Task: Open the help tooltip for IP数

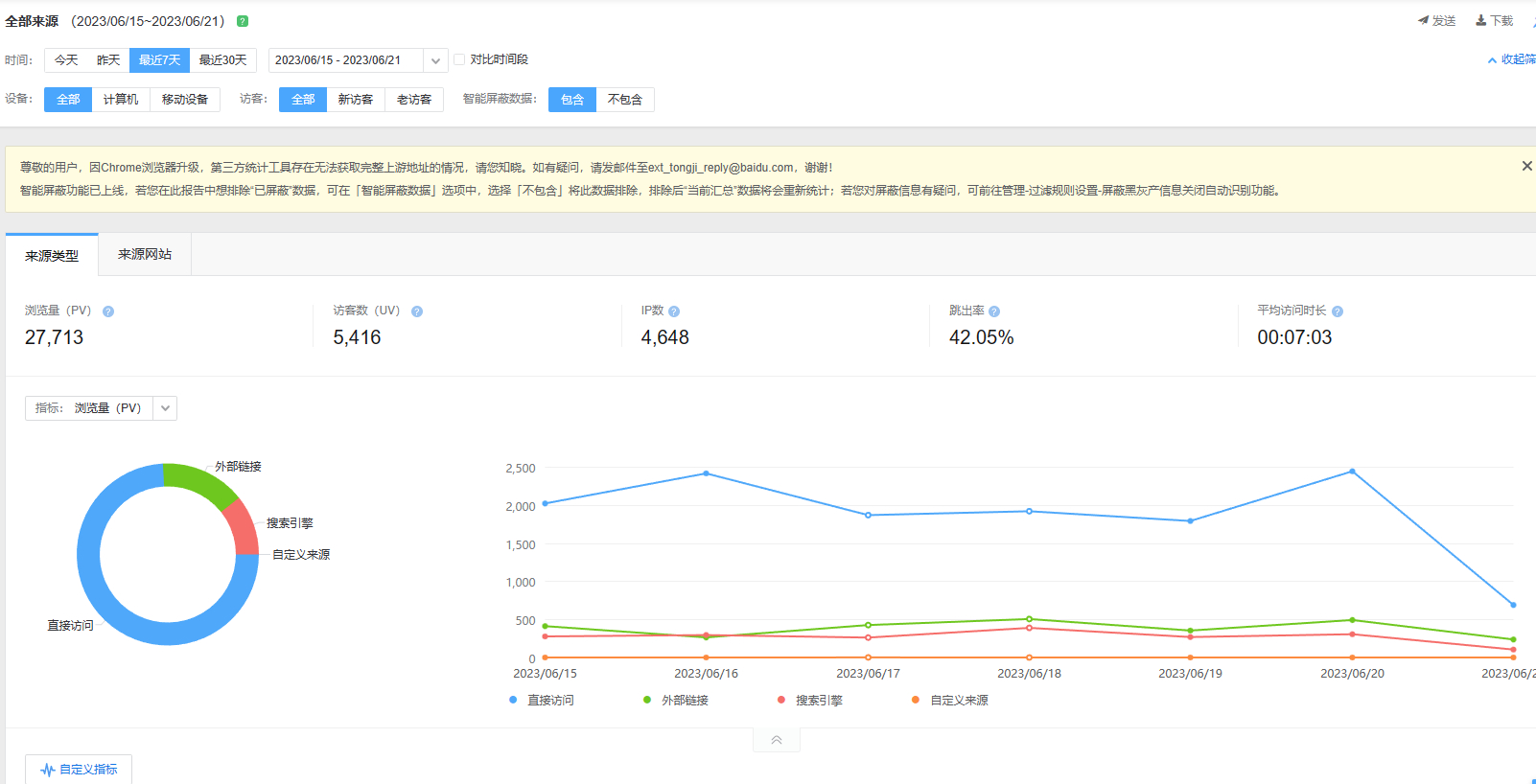Action: coord(674,311)
